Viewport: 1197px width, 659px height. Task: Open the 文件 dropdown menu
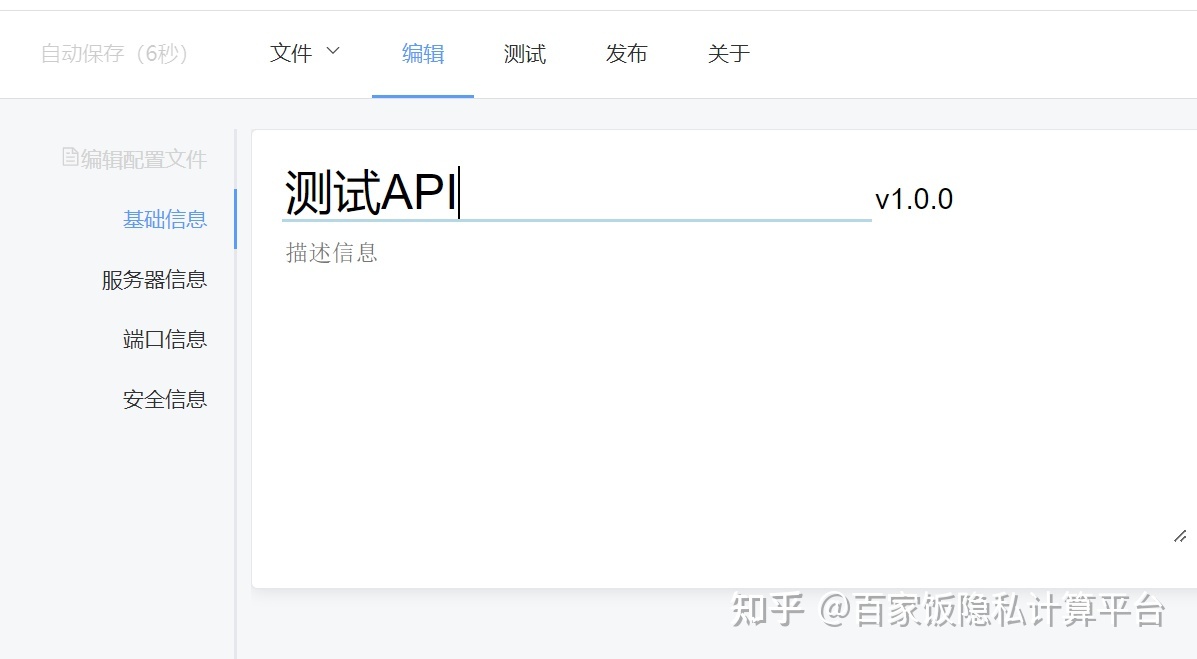click(304, 53)
